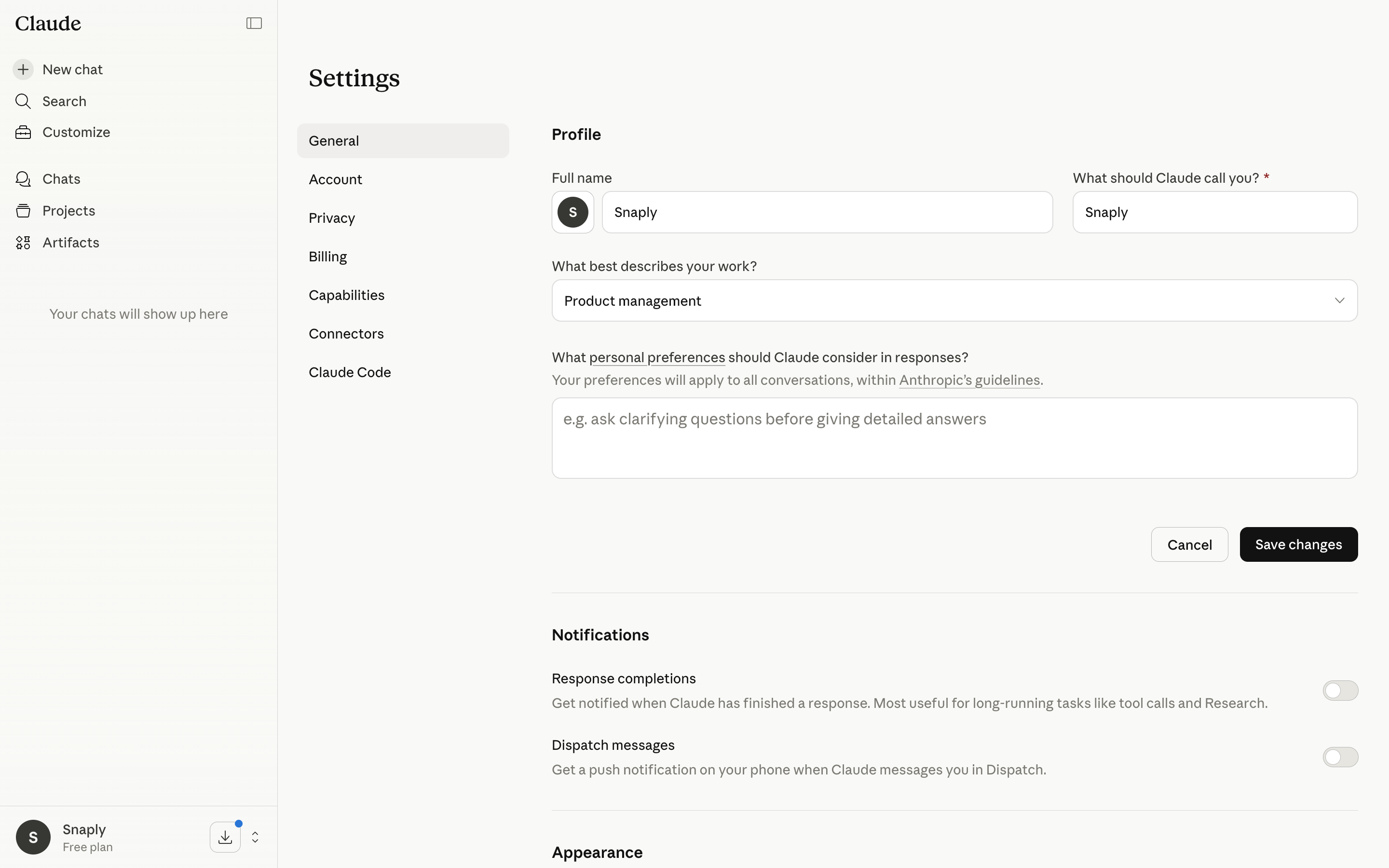Go to Chats in the sidebar
Screen dimensions: 1389x868
tap(61, 179)
